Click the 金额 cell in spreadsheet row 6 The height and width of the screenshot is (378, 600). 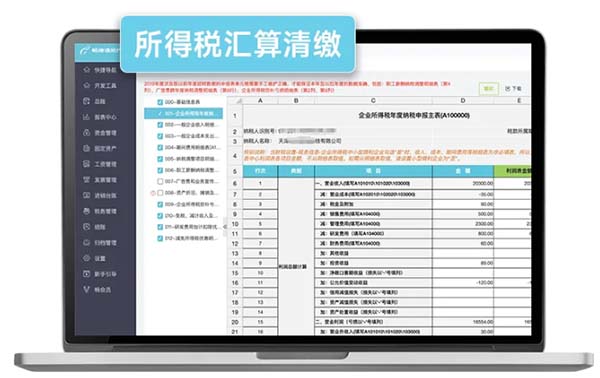(463, 183)
